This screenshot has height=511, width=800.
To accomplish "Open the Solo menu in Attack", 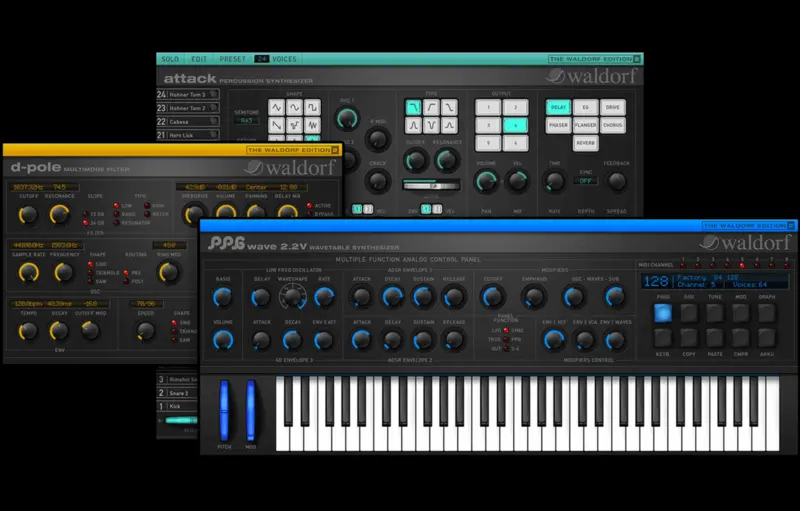I will (170, 59).
